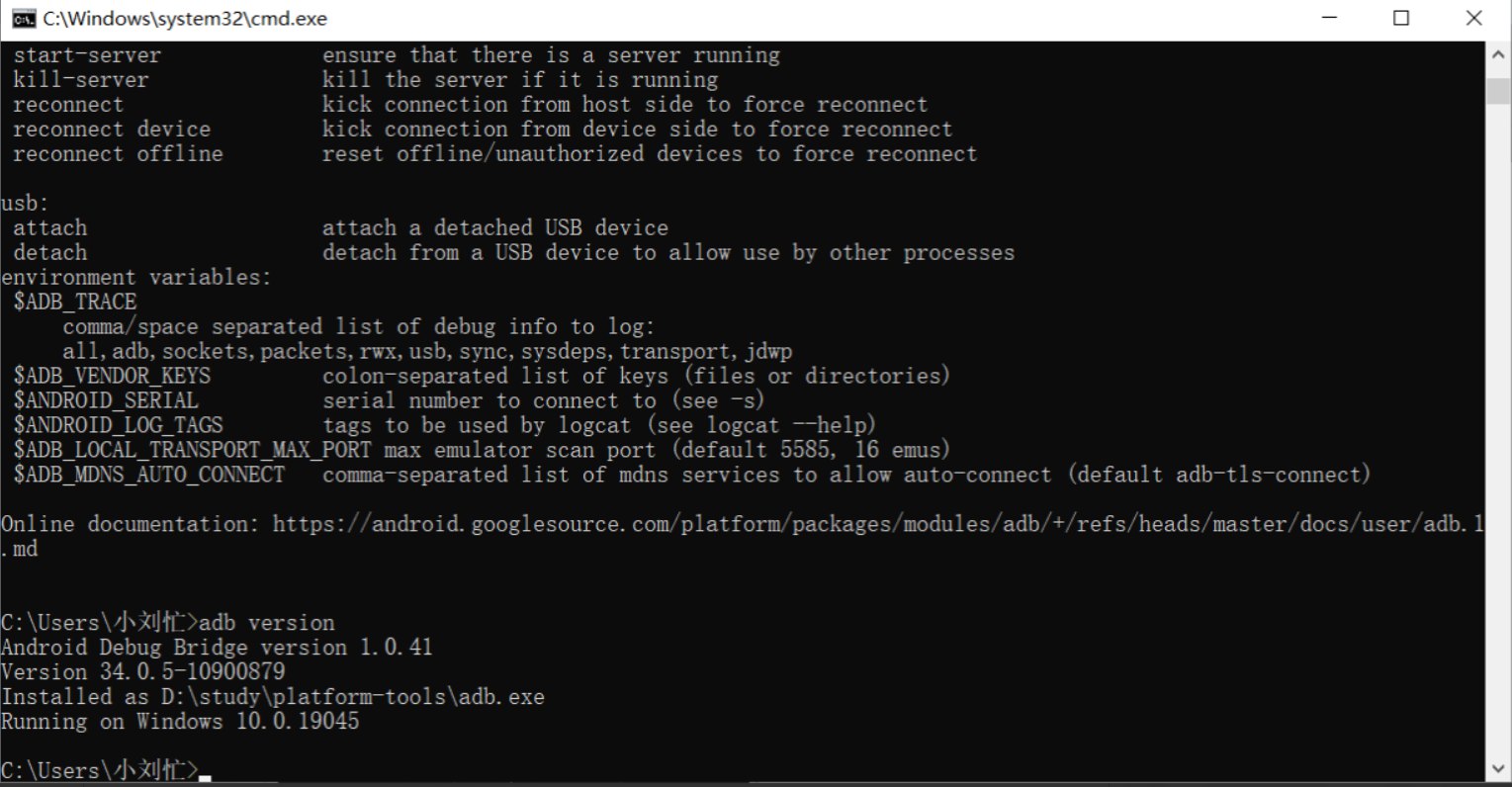Maximize the command prompt window
This screenshot has height=787, width=1512.
(x=1401, y=18)
